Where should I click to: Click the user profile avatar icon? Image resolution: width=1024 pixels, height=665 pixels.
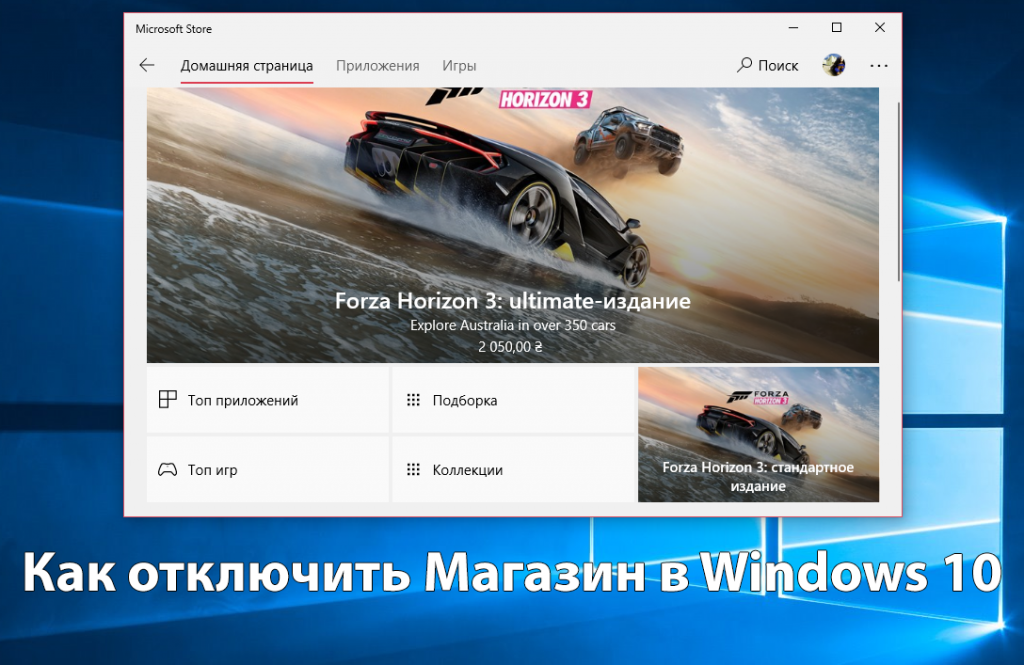coord(834,64)
